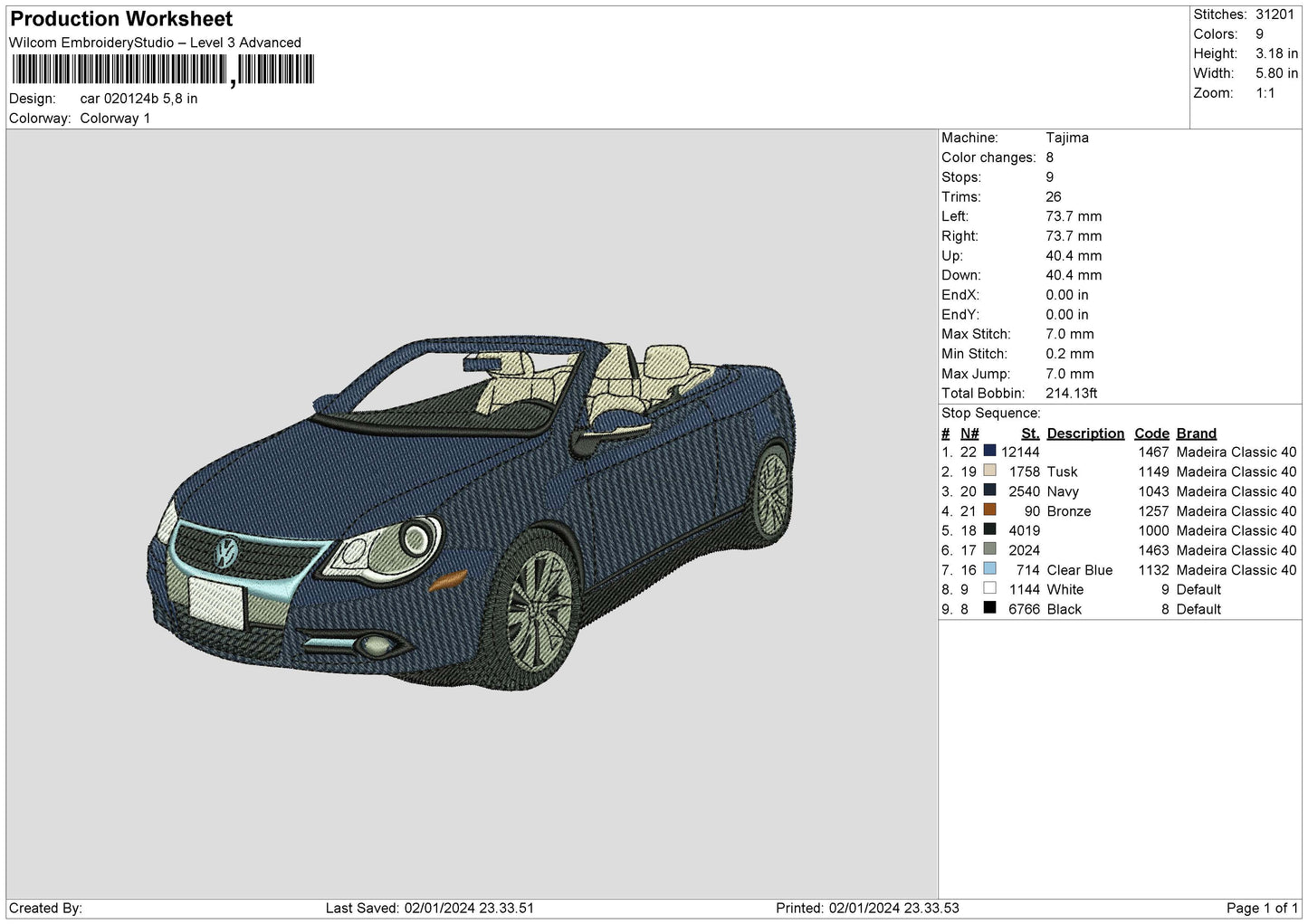The width and height of the screenshot is (1308, 924).
Task: Click the Max Jump label
Action: (974, 374)
